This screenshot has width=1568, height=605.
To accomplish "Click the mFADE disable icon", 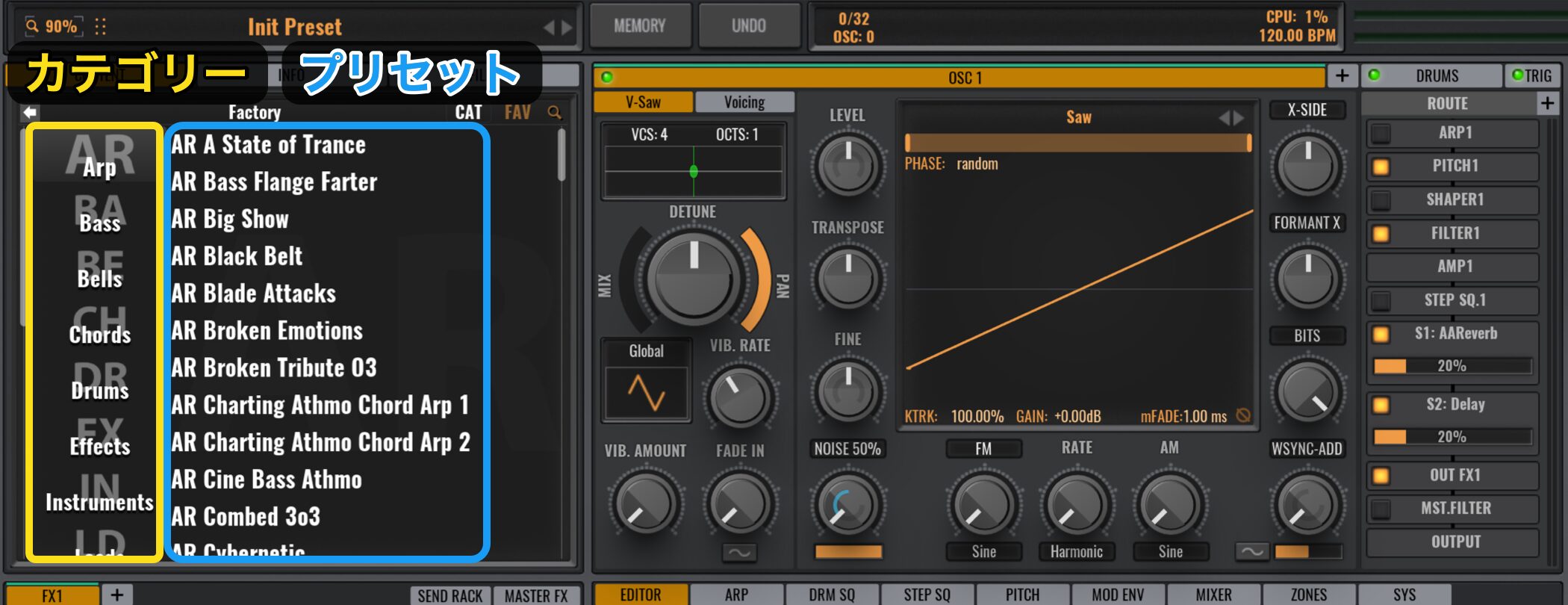I will coord(1243,416).
